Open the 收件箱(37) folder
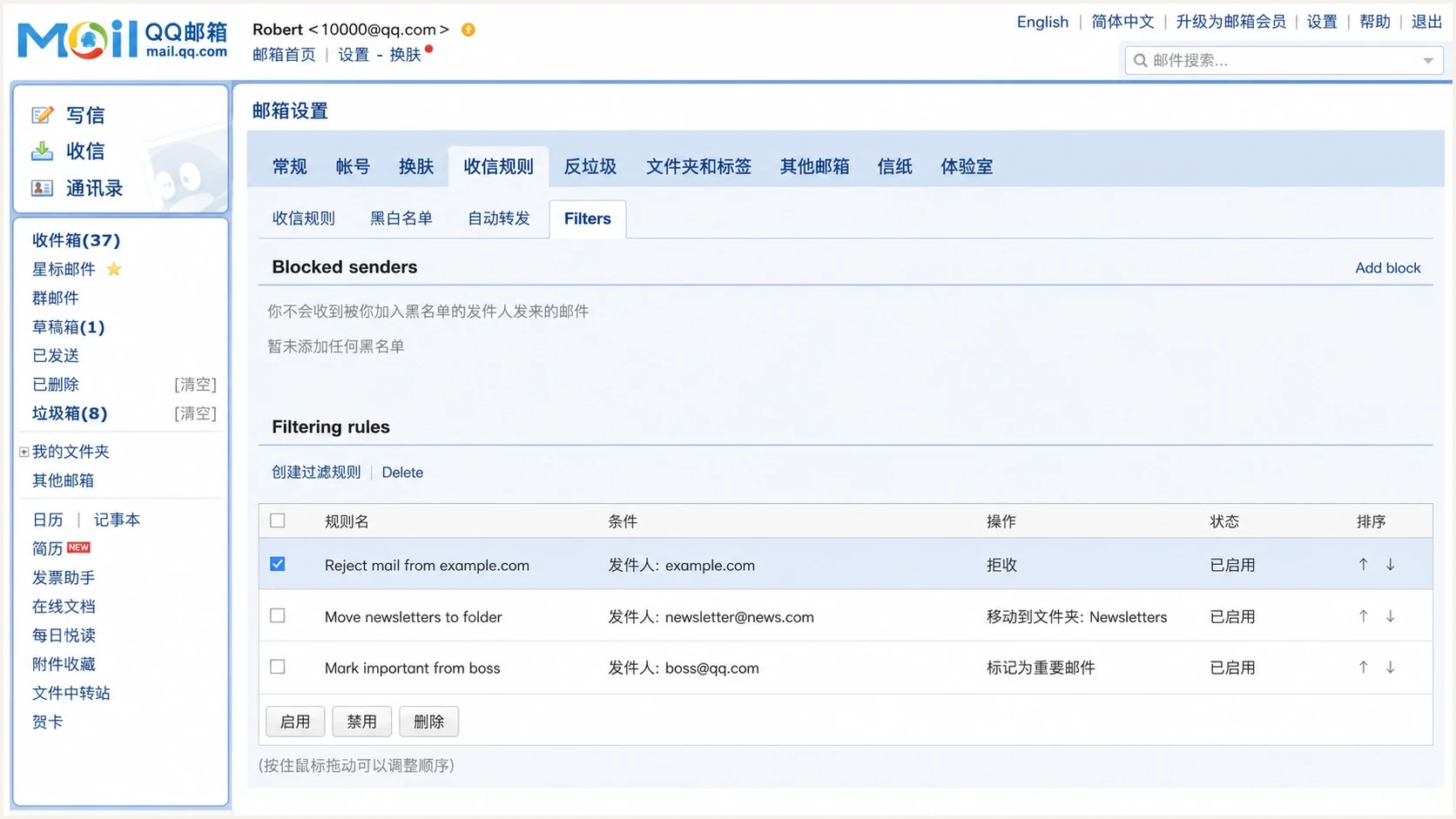The height and width of the screenshot is (819, 1456). tap(77, 240)
